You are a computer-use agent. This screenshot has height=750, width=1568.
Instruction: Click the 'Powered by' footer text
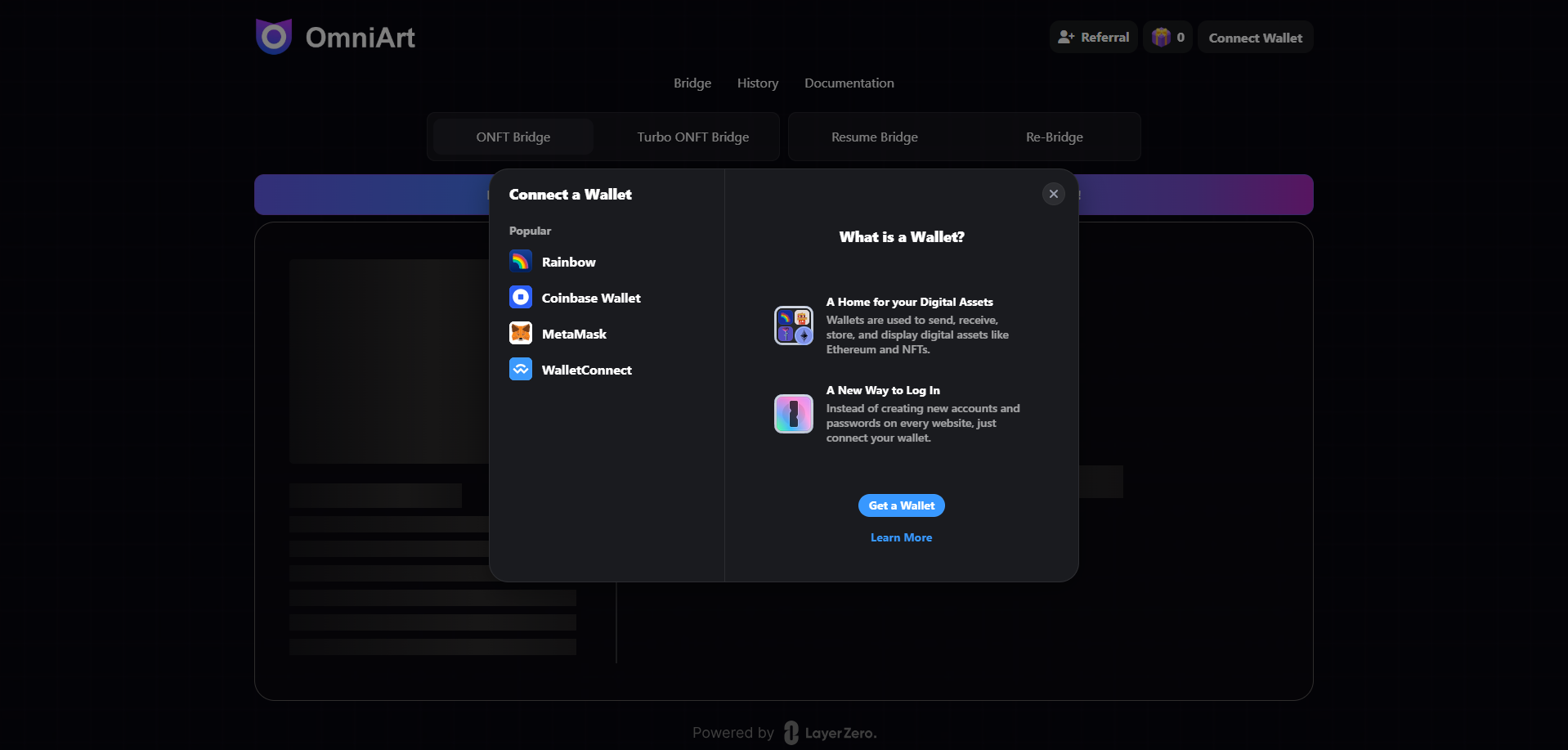click(x=733, y=733)
